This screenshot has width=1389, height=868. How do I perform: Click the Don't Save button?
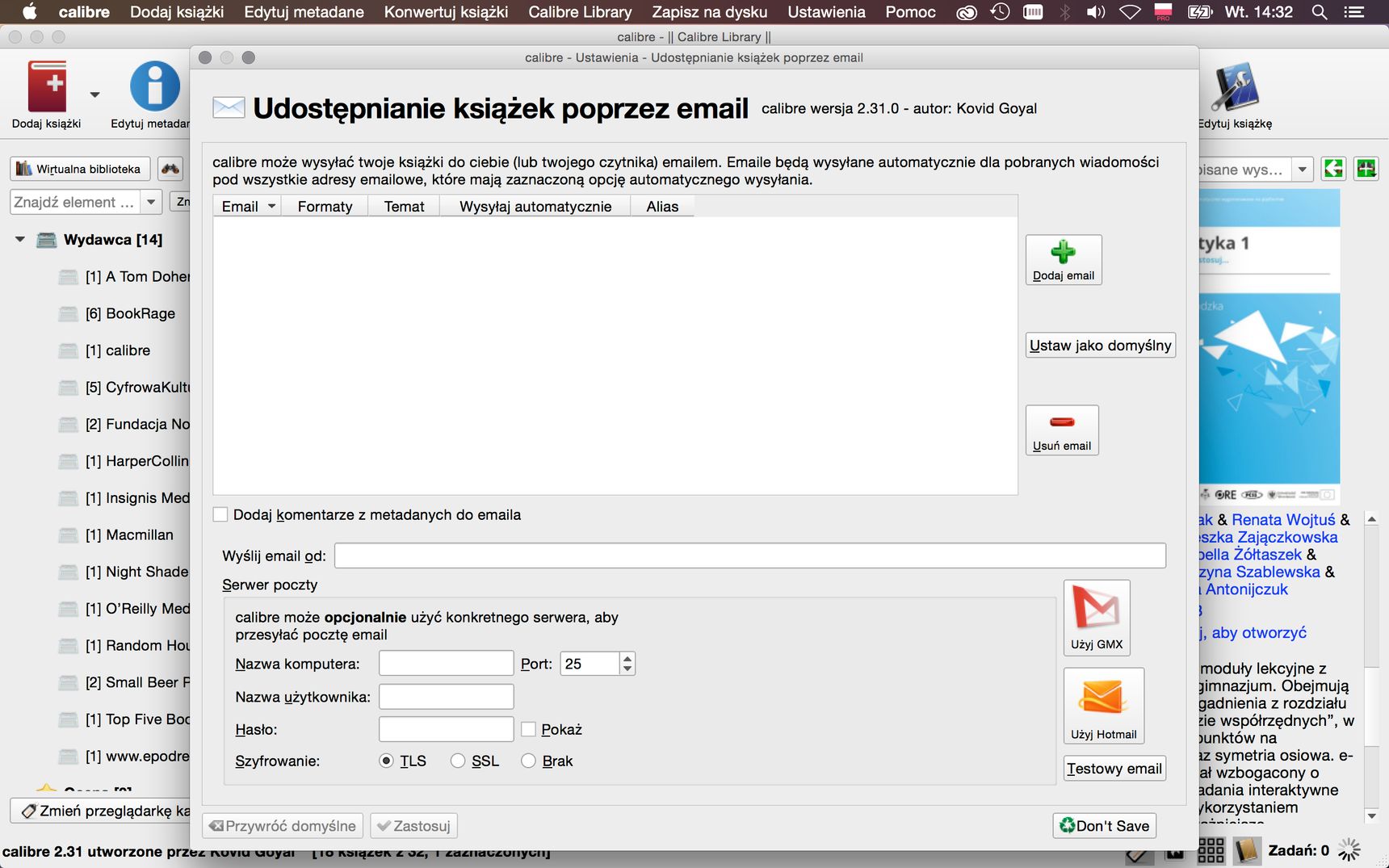click(1104, 826)
